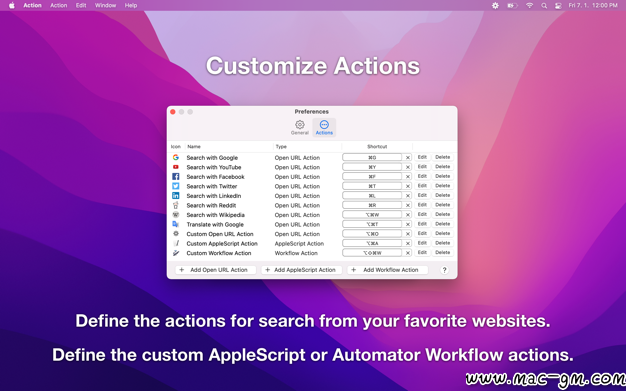Delete the Custom Workflow Action

[442, 253]
